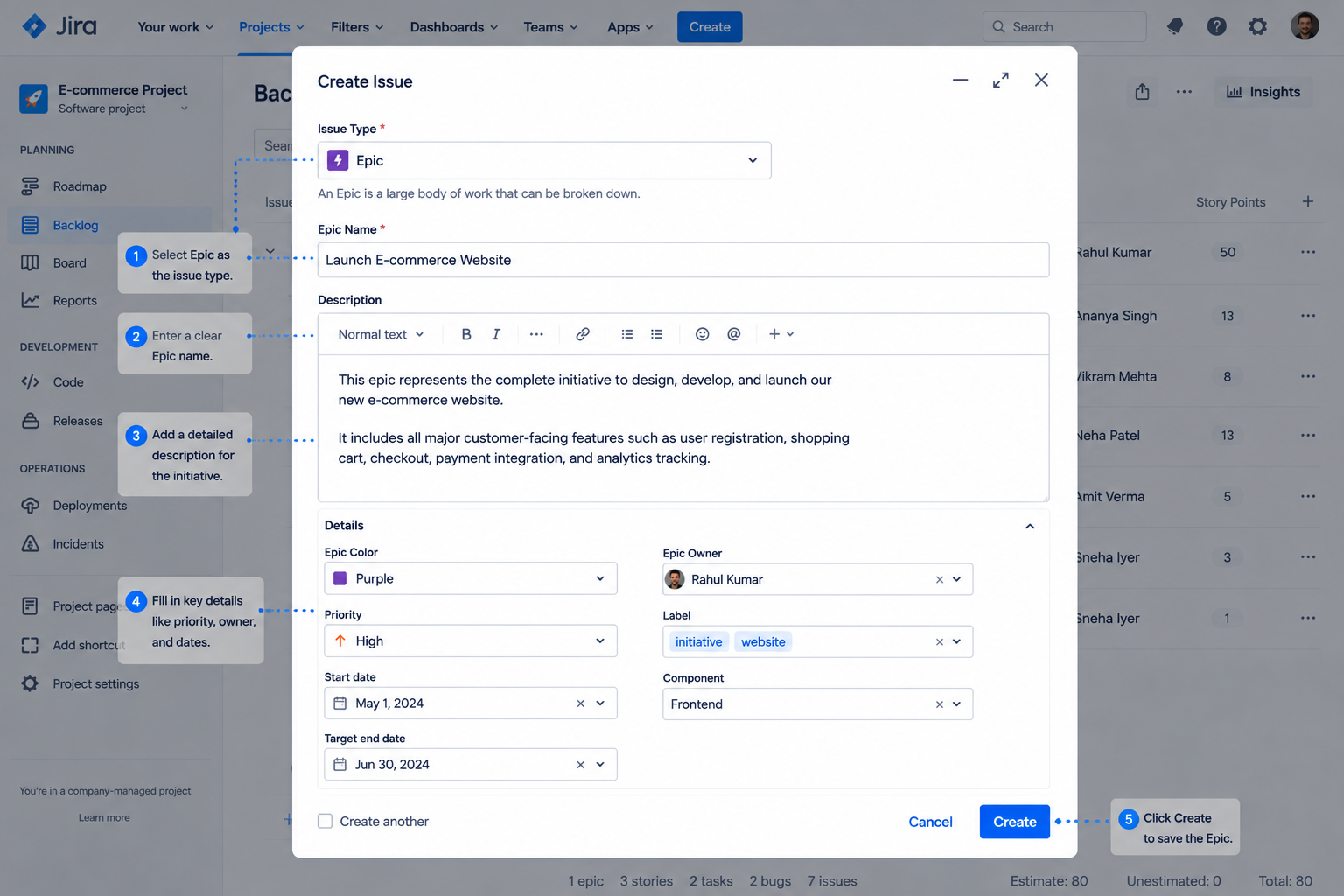This screenshot has width=1344, height=896.
Task: Open calendar icon for Target end date
Action: 340,764
